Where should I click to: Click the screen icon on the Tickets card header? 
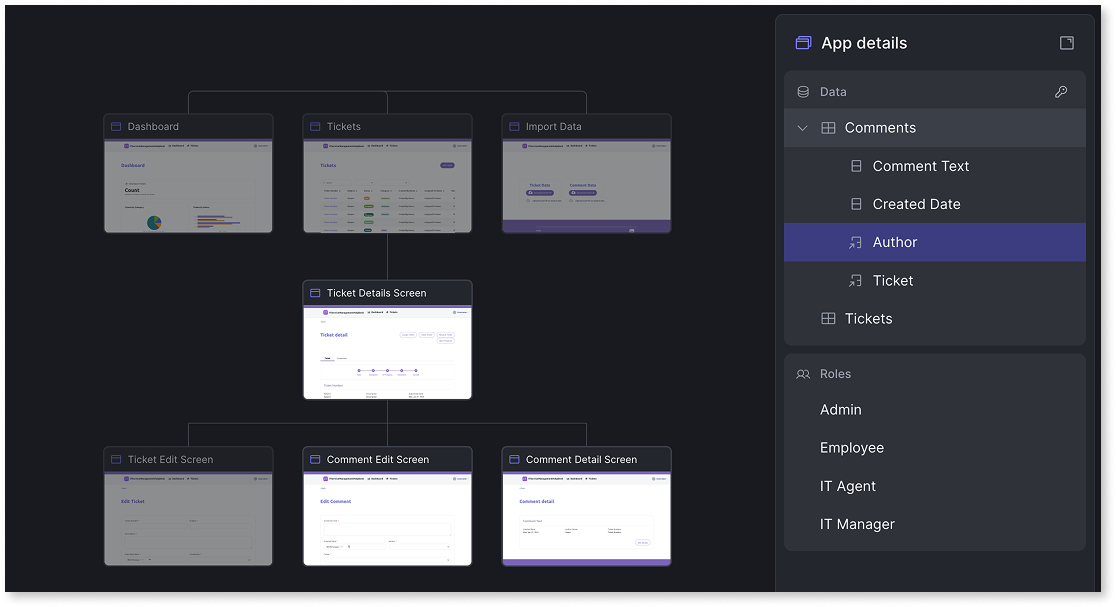tap(315, 127)
